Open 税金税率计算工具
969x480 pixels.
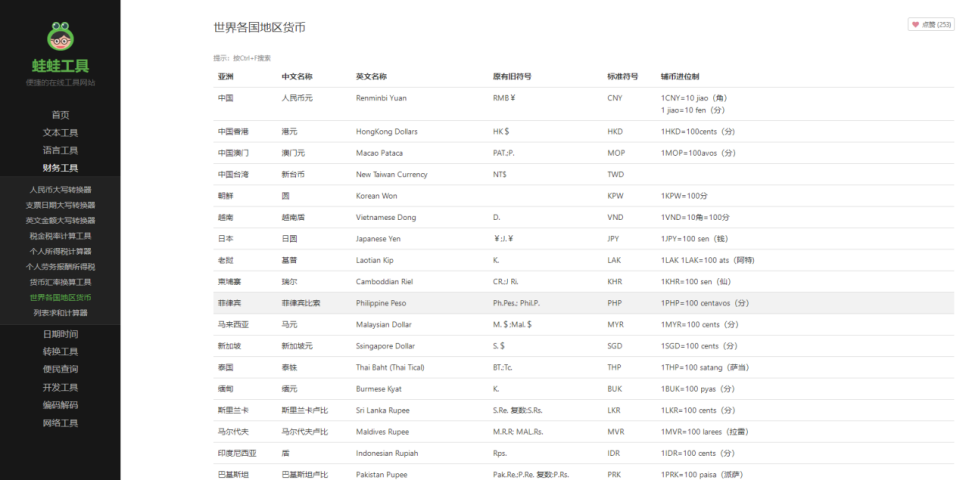click(x=61, y=236)
